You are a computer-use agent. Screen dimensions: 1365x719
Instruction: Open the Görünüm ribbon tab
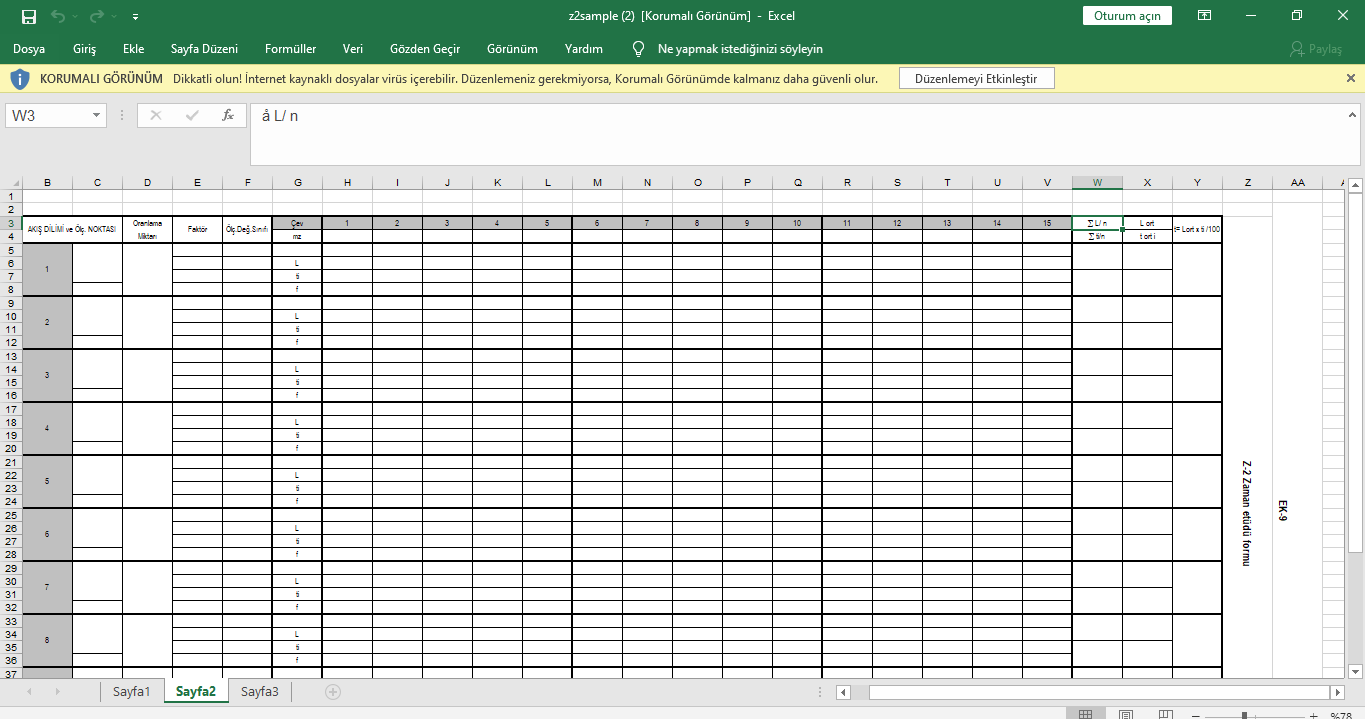pyautogui.click(x=514, y=47)
